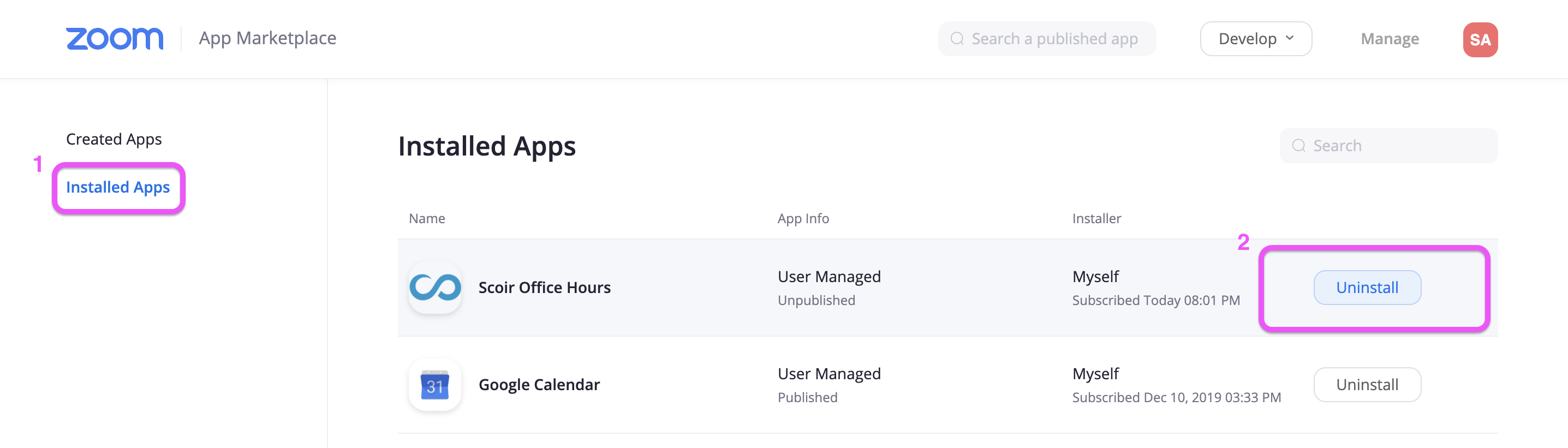Click the Google Calendar app name

tap(539, 385)
